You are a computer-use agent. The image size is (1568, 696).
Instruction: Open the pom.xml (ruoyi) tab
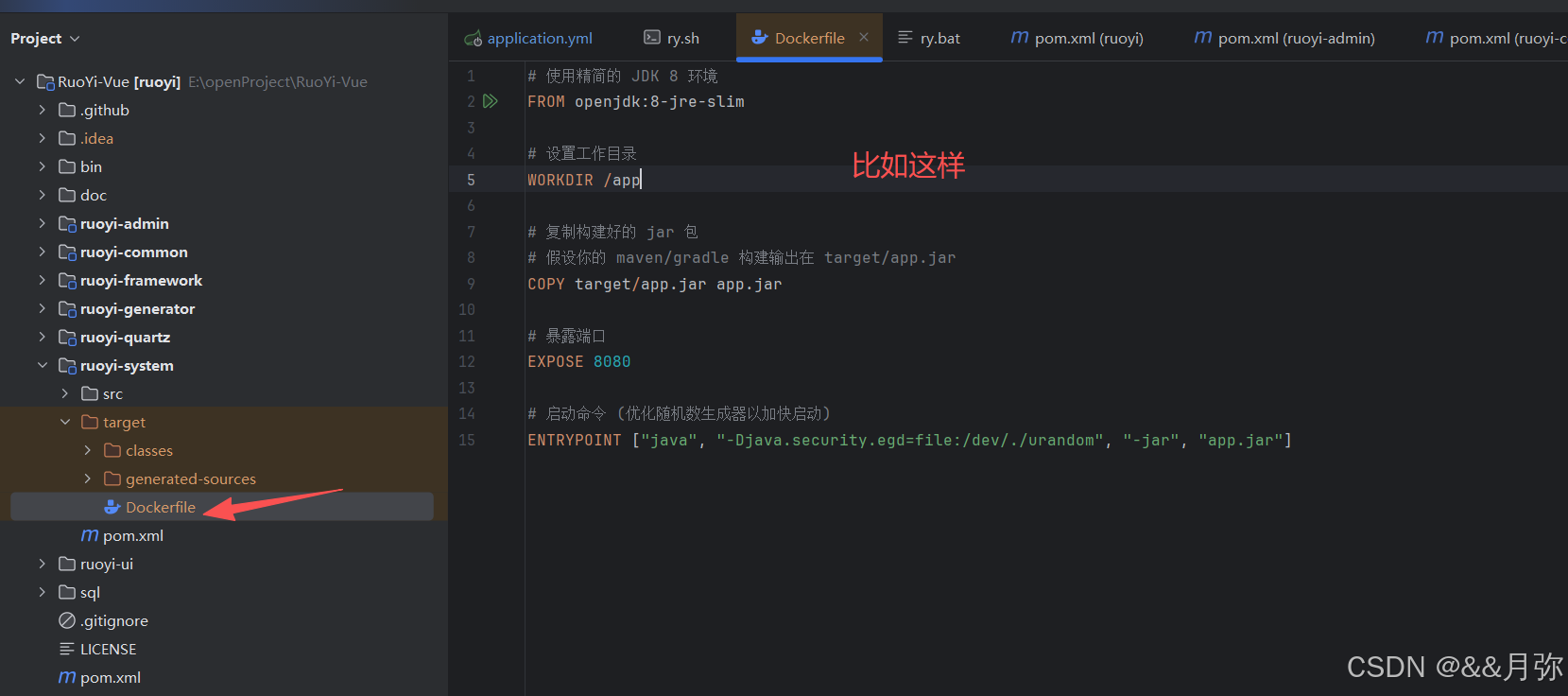tap(1077, 38)
